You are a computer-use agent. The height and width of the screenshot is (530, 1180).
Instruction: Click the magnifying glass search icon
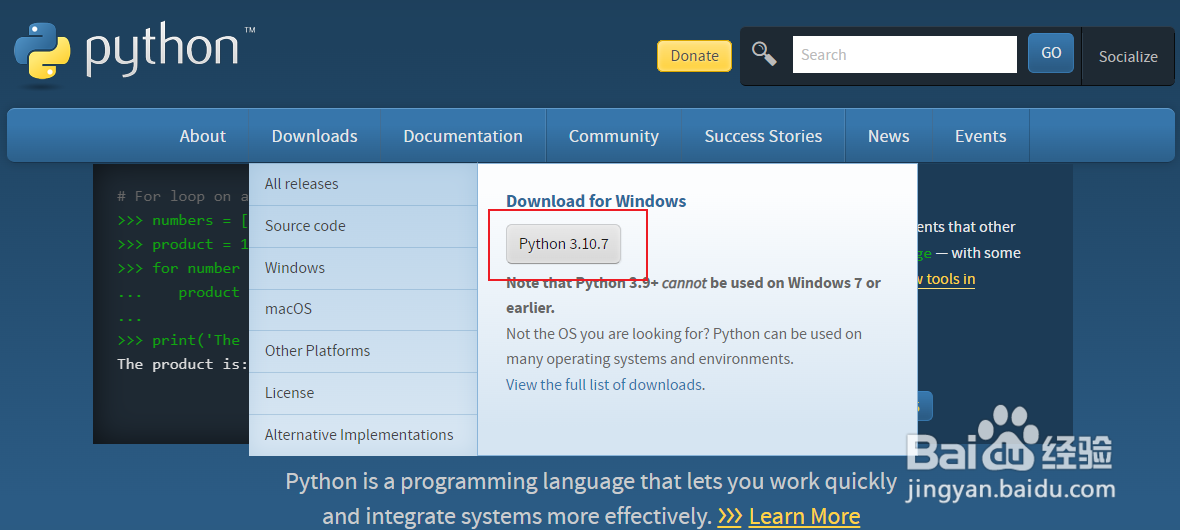765,54
